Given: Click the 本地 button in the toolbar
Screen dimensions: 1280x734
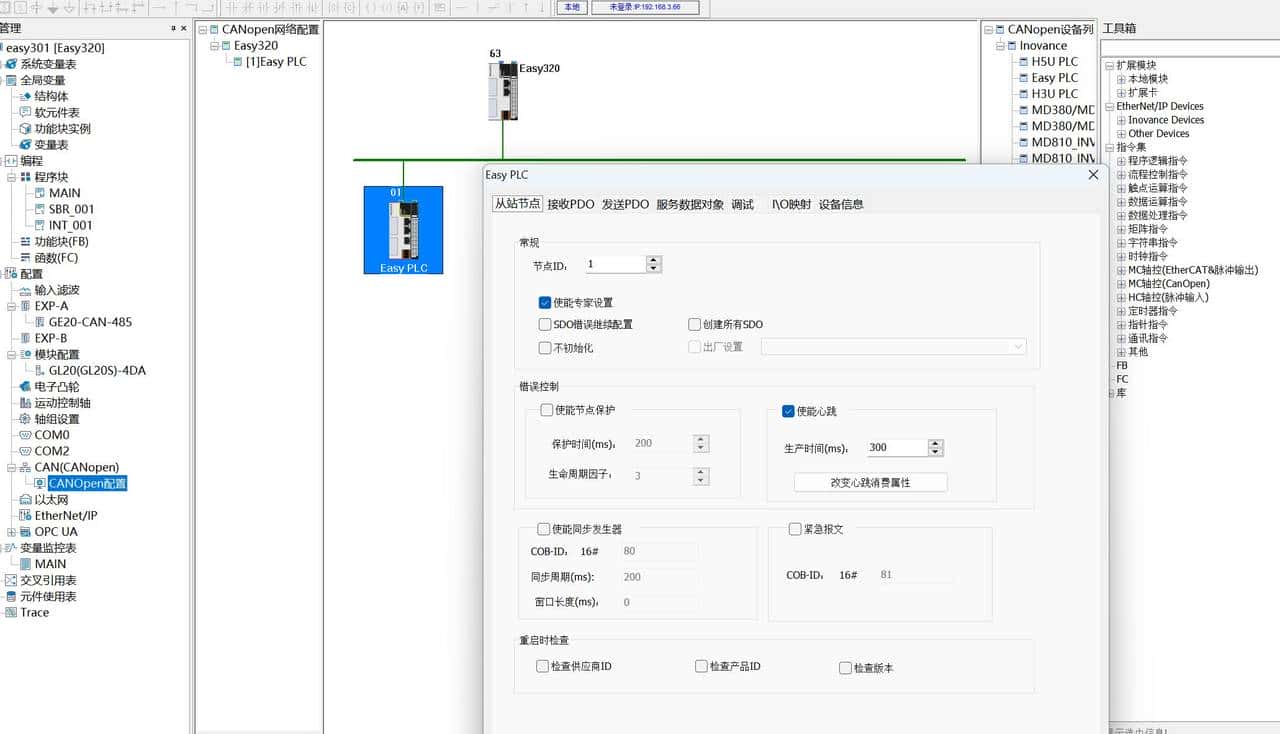Looking at the screenshot, I should (x=571, y=6).
